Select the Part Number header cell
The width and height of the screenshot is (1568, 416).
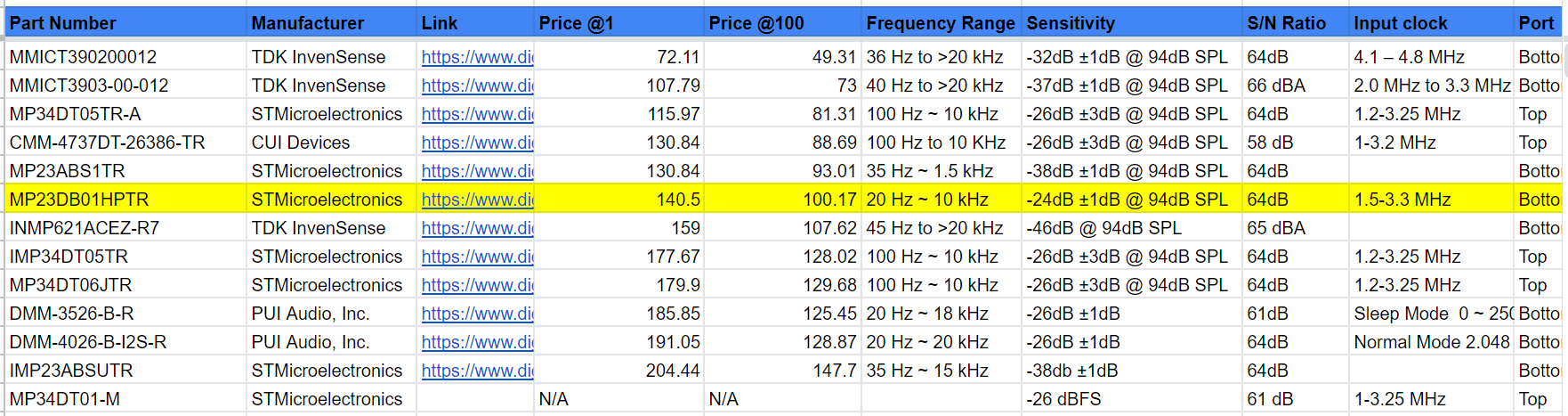point(125,22)
